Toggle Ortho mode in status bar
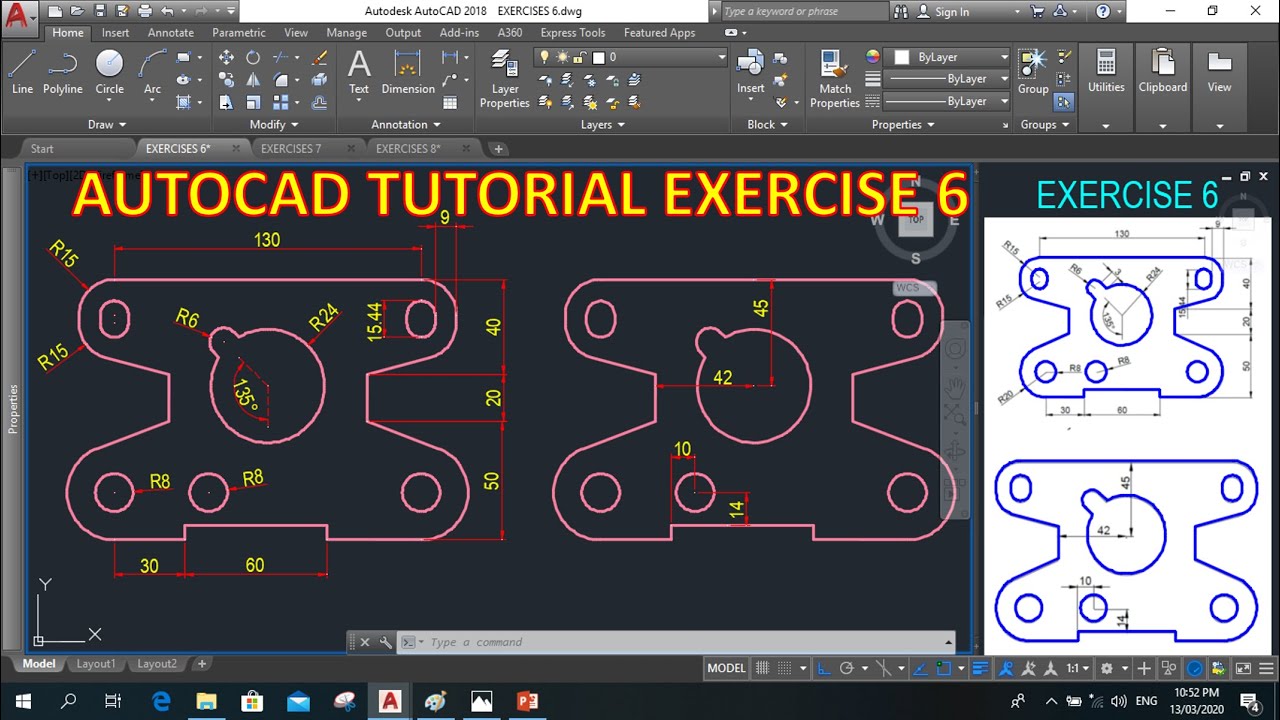The image size is (1280, 720). pos(822,668)
